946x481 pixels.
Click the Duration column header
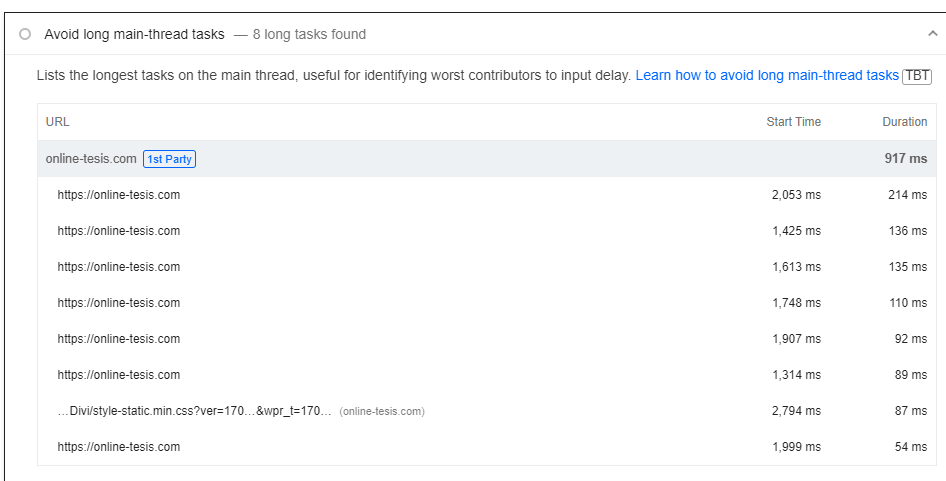click(x=904, y=122)
